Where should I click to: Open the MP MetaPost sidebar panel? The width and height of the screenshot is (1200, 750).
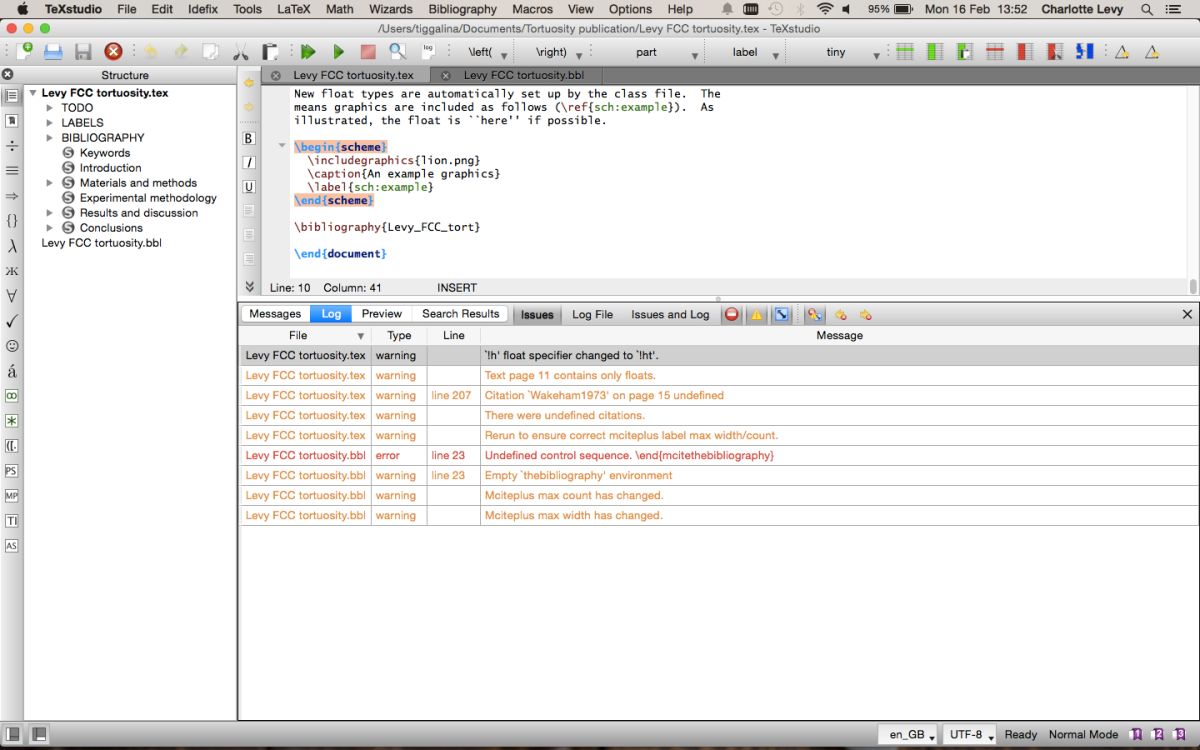[12, 496]
